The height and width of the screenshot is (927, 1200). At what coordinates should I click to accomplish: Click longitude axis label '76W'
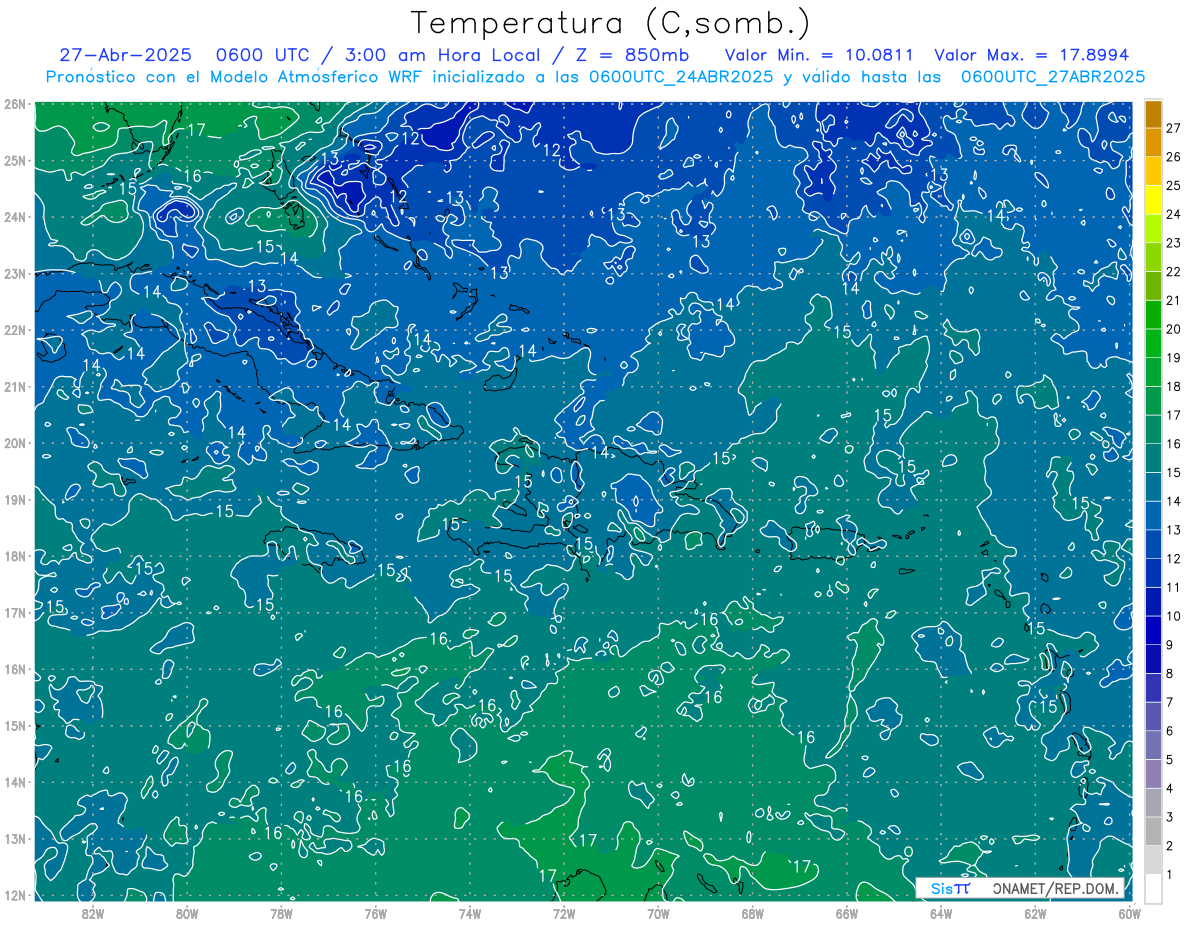(x=376, y=912)
